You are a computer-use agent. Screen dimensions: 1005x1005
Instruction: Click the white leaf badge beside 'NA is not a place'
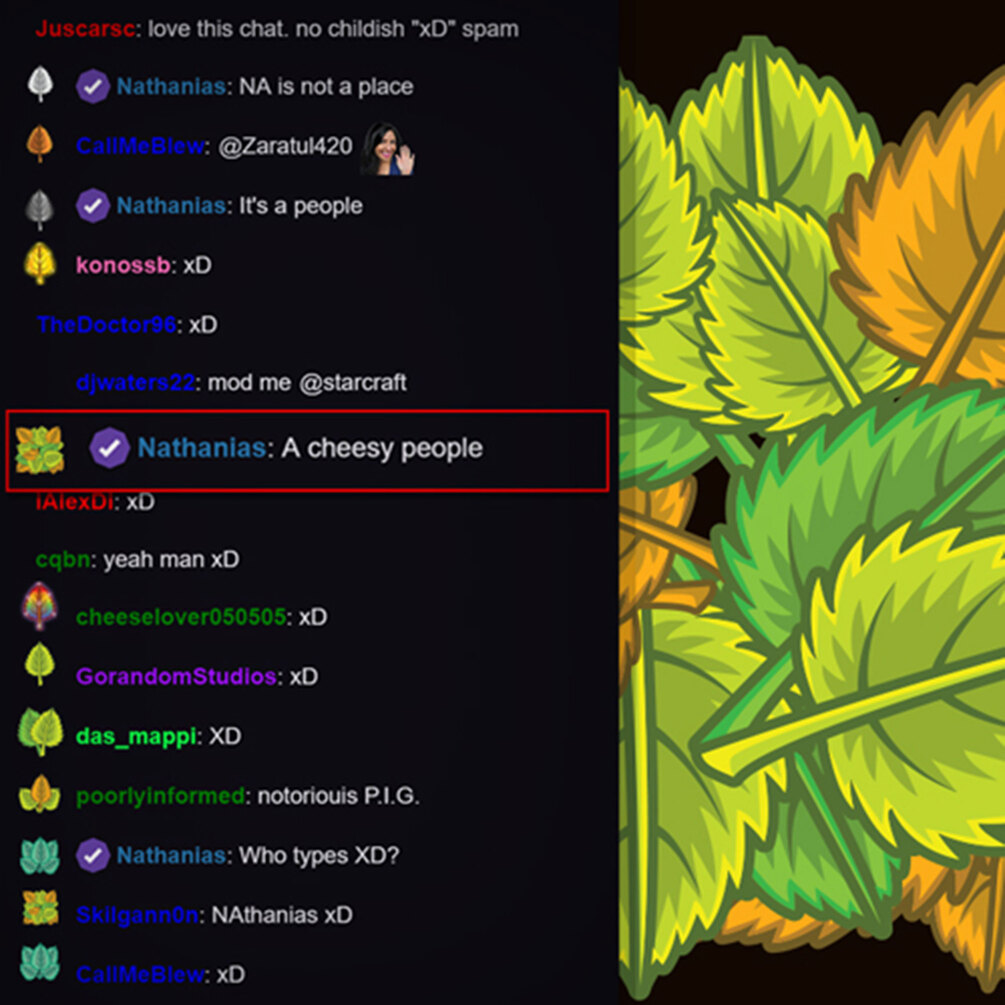(40, 84)
